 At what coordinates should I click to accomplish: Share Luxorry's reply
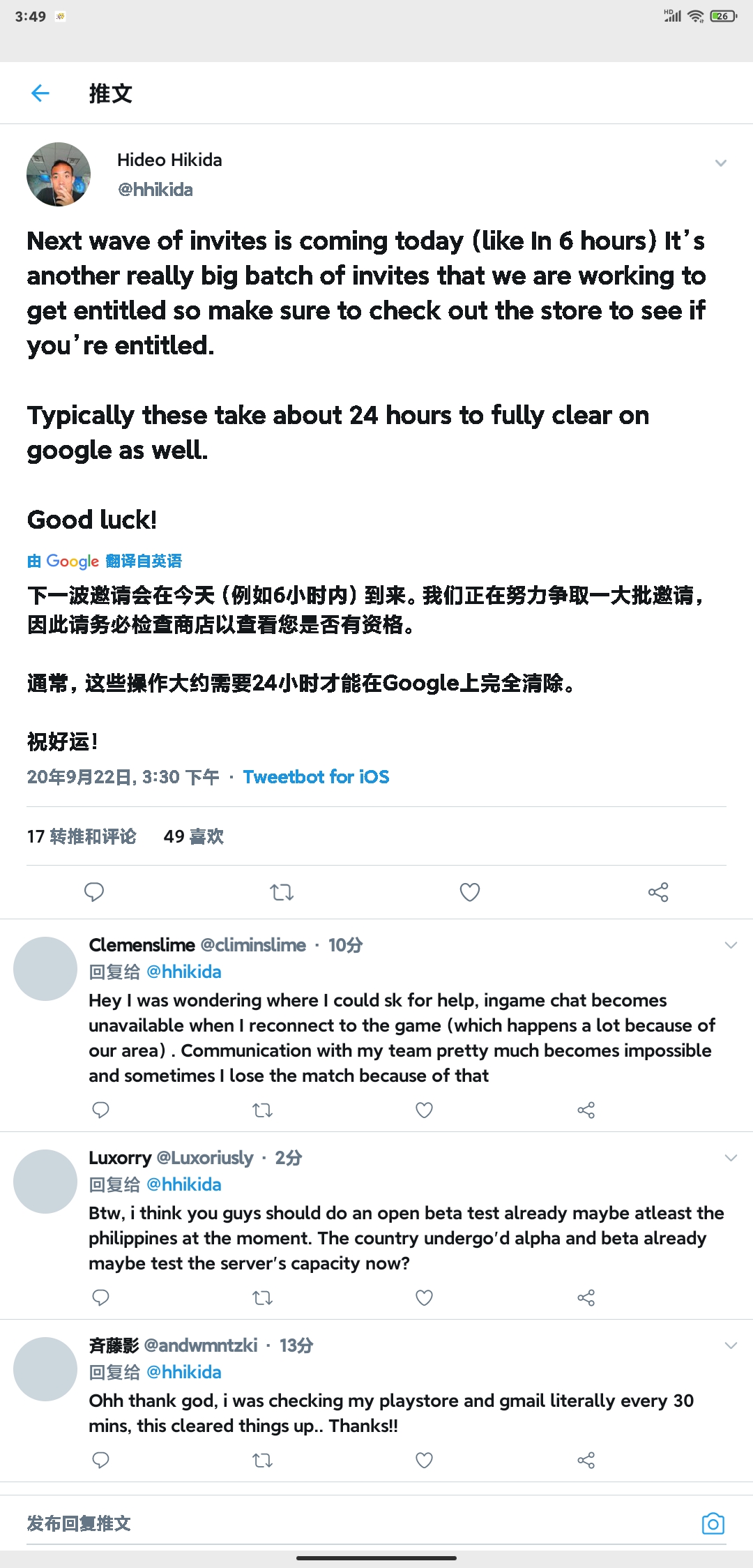click(586, 1297)
